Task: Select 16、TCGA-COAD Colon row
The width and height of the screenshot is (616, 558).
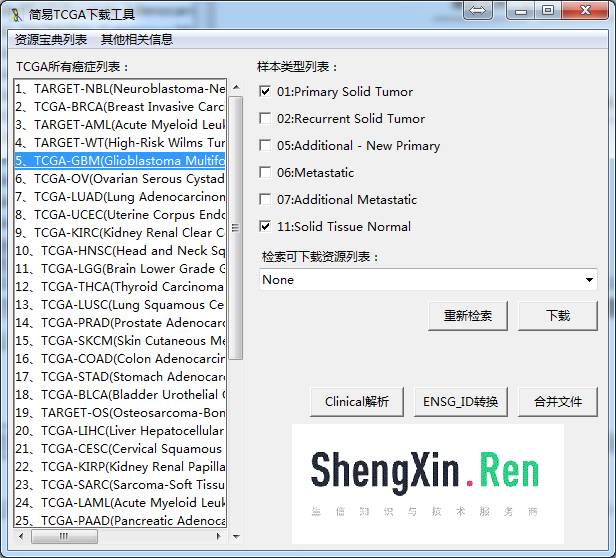Action: coord(120,359)
